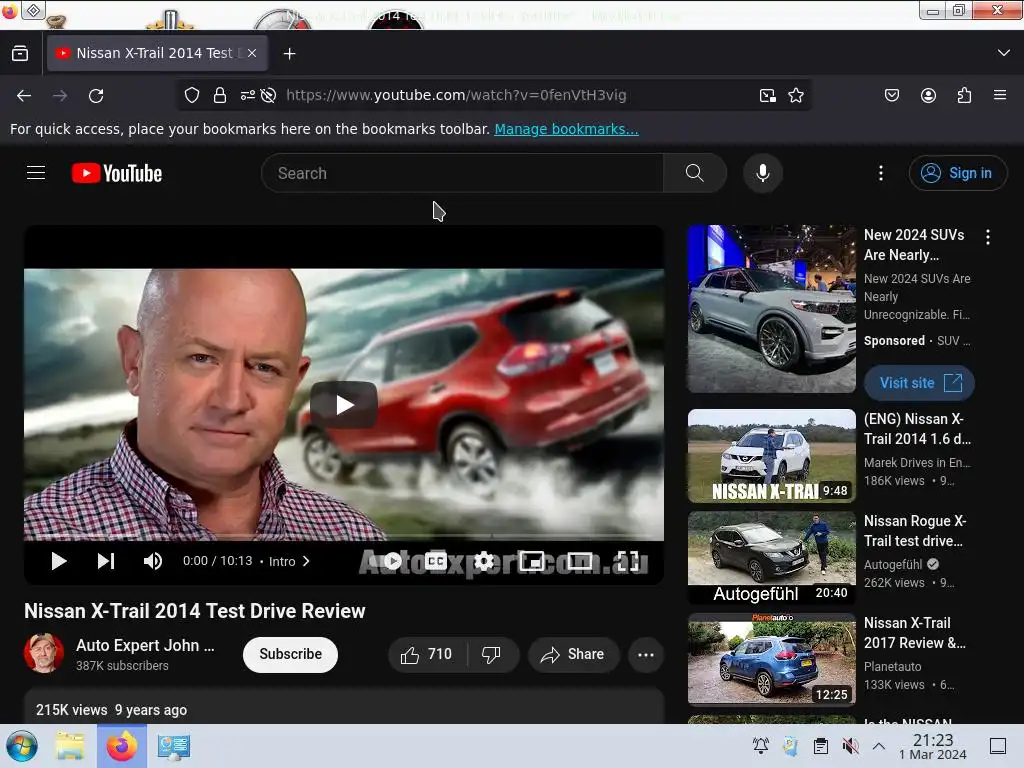Open Nissan Rogue X-Trail test drive title
This screenshot has width=1024, height=768.
click(x=915, y=531)
